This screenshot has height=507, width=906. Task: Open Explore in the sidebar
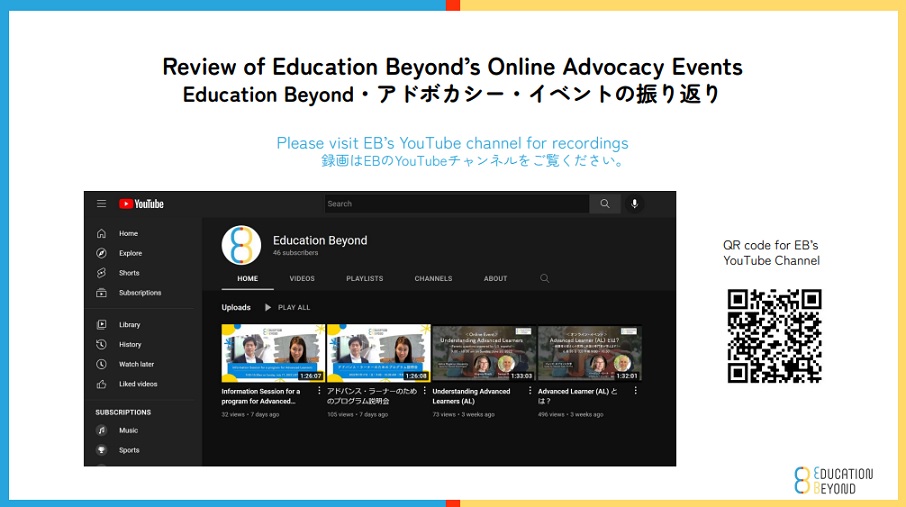click(x=131, y=253)
